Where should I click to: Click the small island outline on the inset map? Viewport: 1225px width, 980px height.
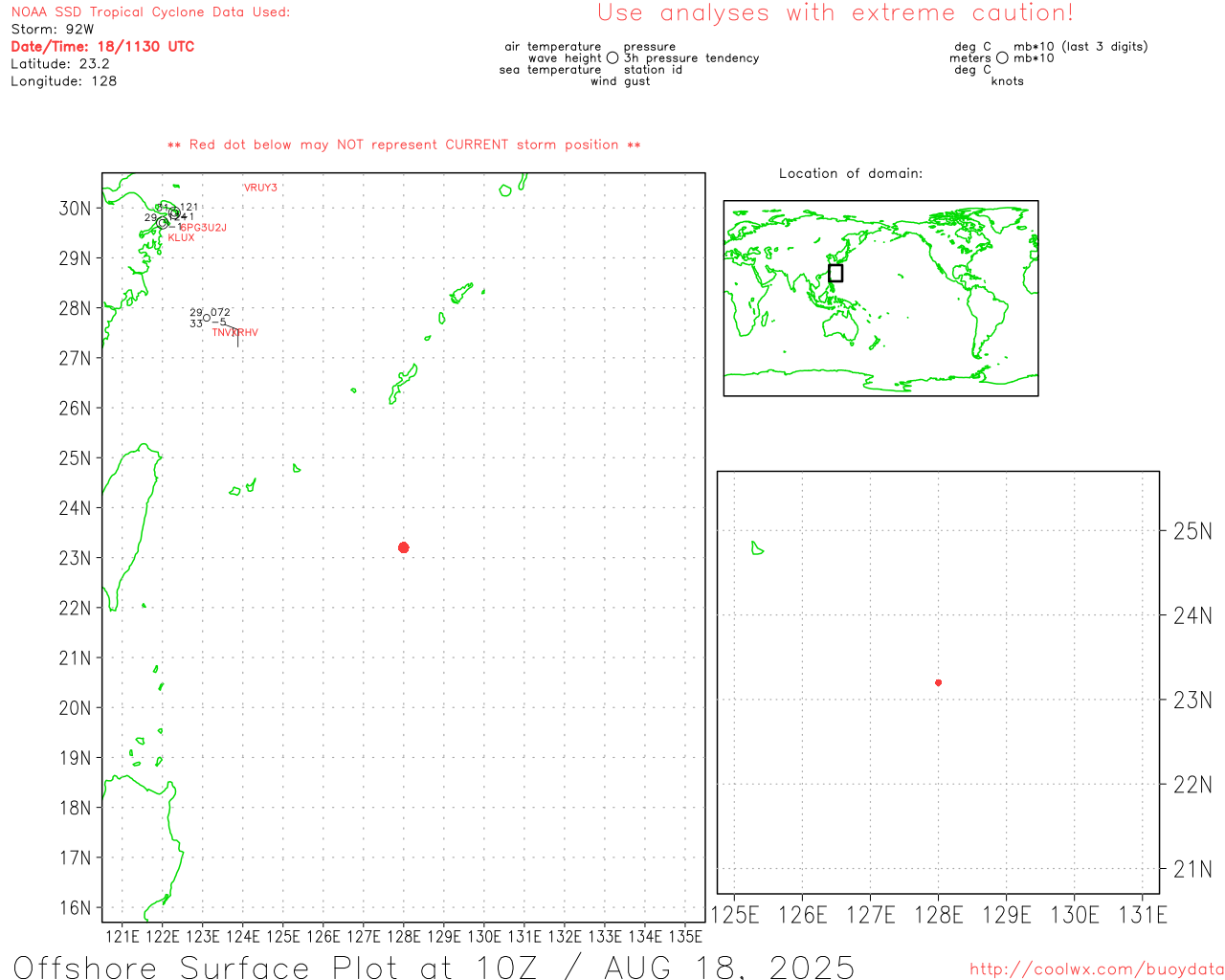point(757,548)
